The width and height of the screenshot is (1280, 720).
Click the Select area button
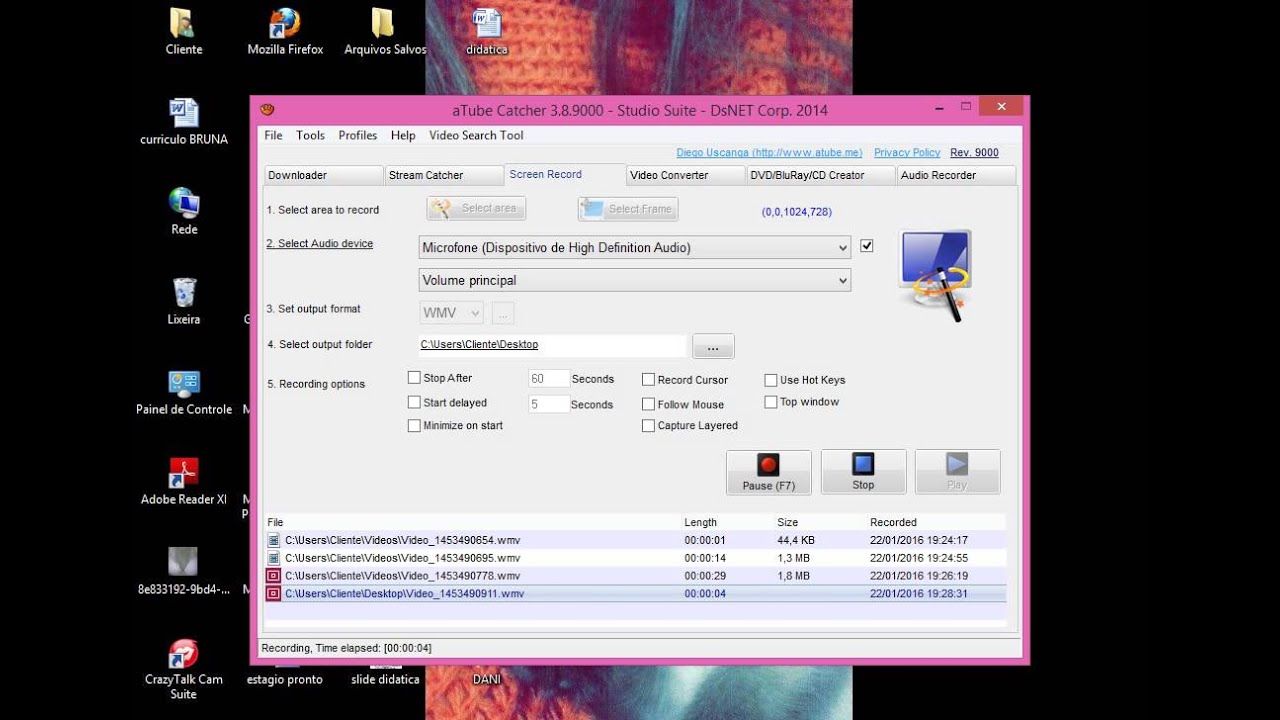(476, 208)
